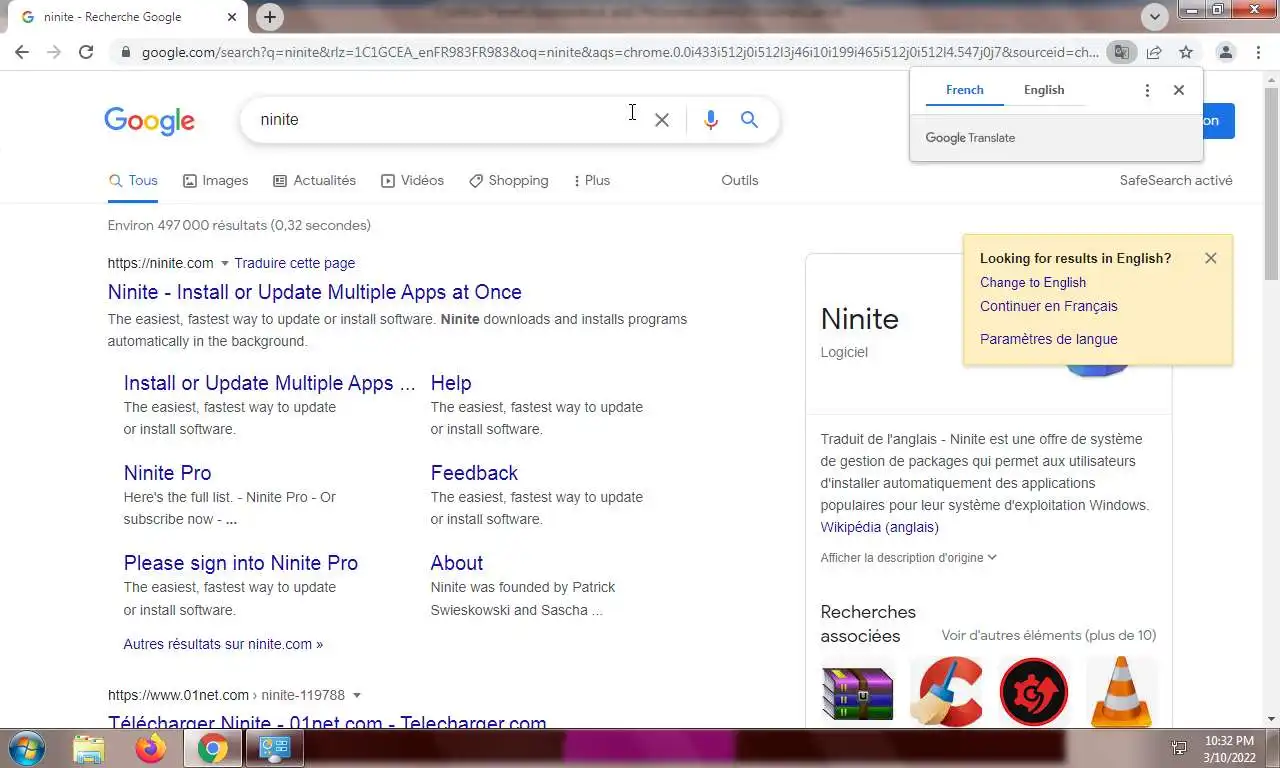1280x768 pixels.
Task: Click the Google logo
Action: (x=149, y=121)
